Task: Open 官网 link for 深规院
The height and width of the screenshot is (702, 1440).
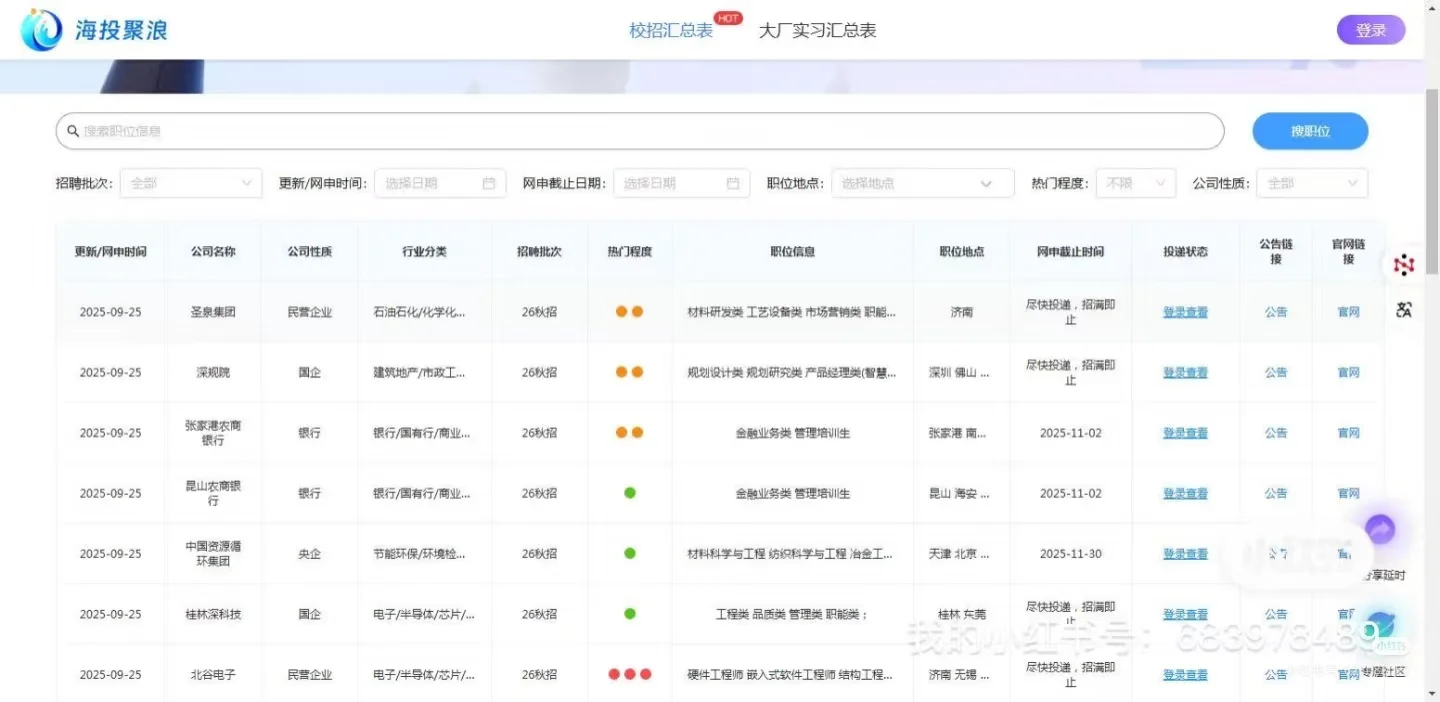Action: [1349, 372]
